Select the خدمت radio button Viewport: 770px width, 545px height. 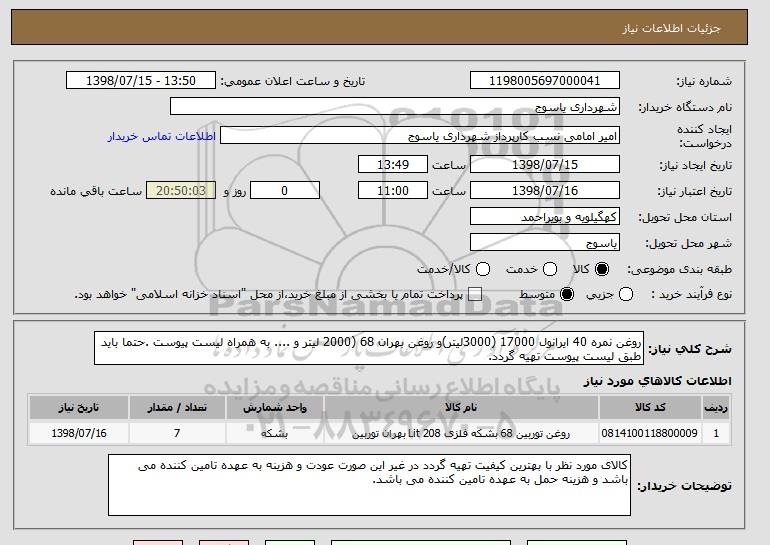point(550,269)
